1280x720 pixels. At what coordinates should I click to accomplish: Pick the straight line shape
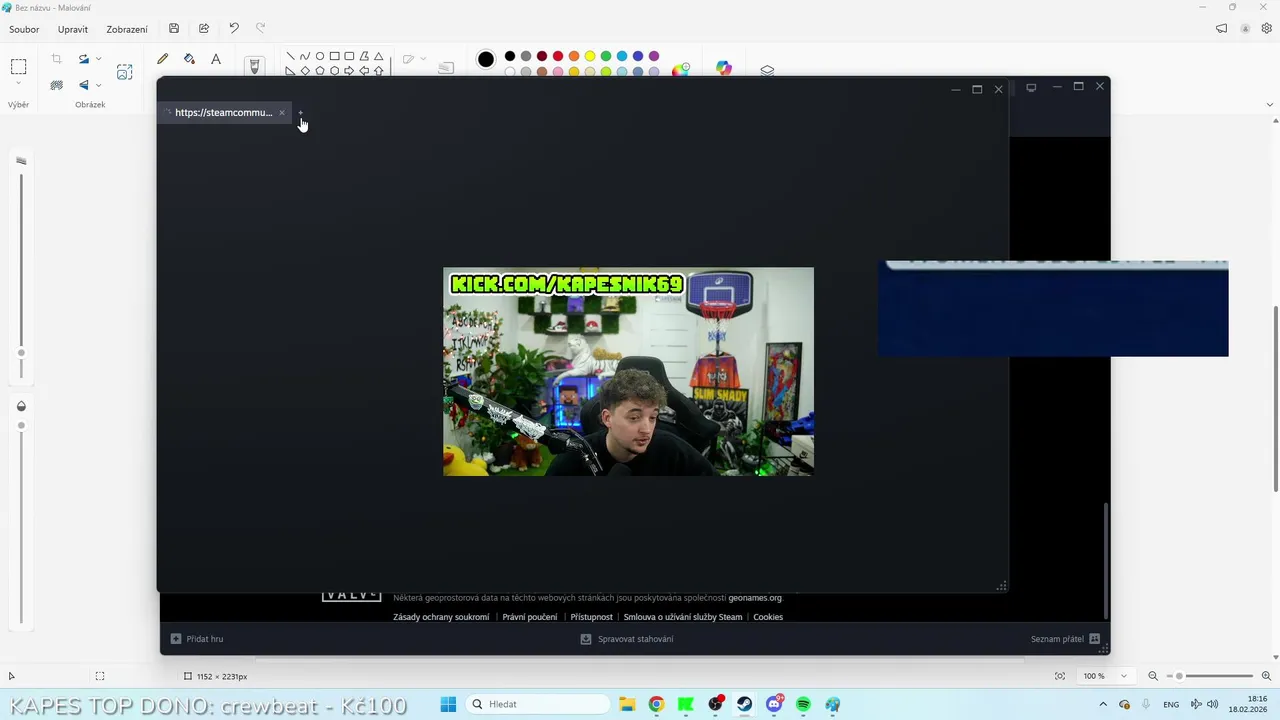pos(290,56)
